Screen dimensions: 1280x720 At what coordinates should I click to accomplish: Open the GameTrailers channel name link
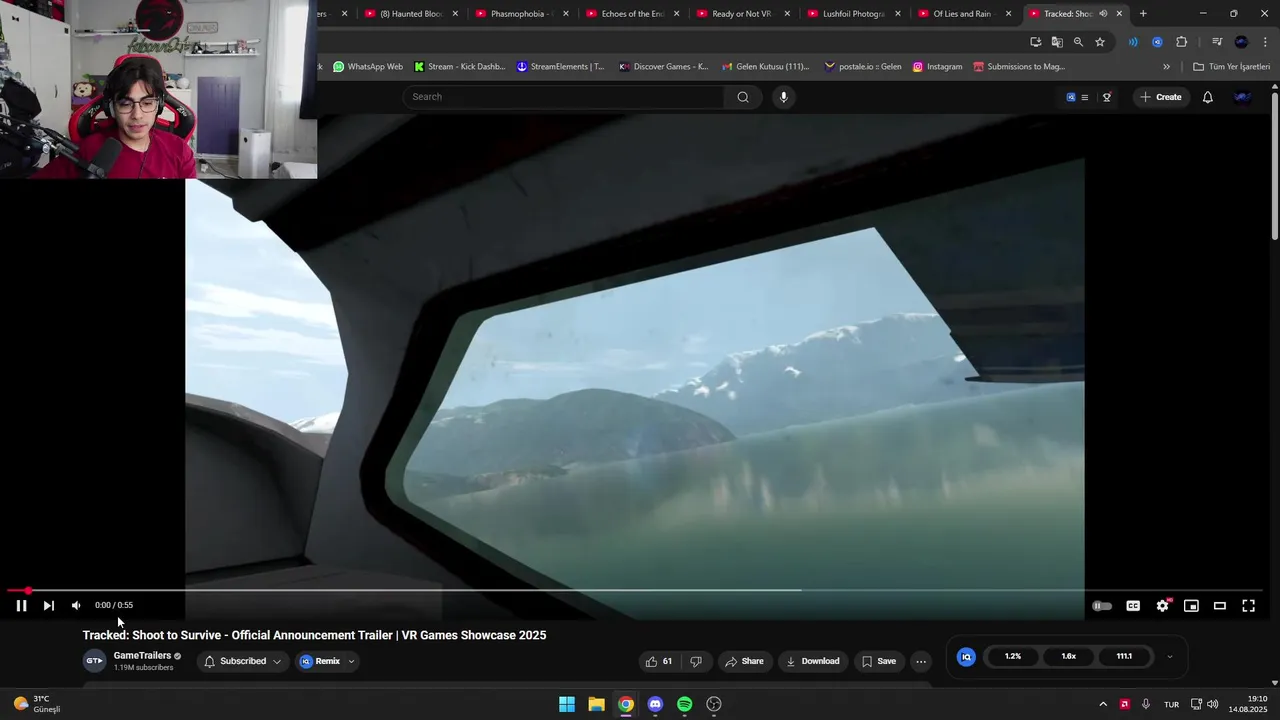(x=142, y=656)
